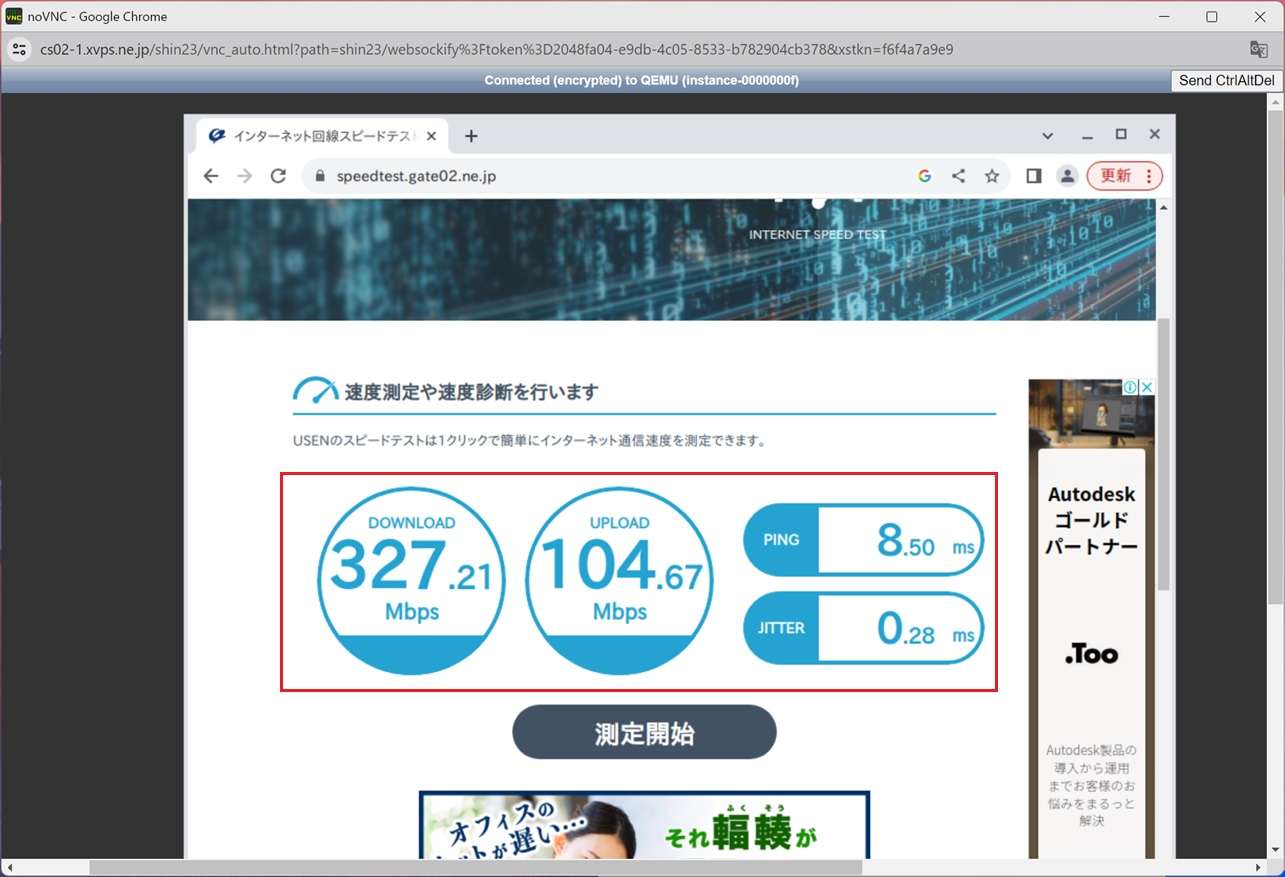Click the ad info icon on Autodesk ad
The width and height of the screenshot is (1285, 877).
[x=1130, y=387]
